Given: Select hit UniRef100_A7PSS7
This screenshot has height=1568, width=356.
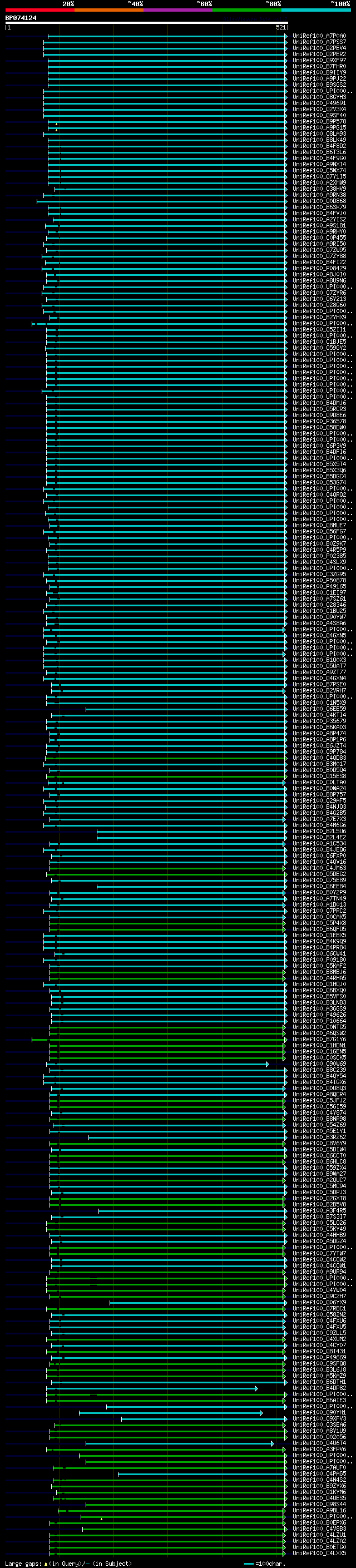Looking at the screenshot, I should click(319, 42).
